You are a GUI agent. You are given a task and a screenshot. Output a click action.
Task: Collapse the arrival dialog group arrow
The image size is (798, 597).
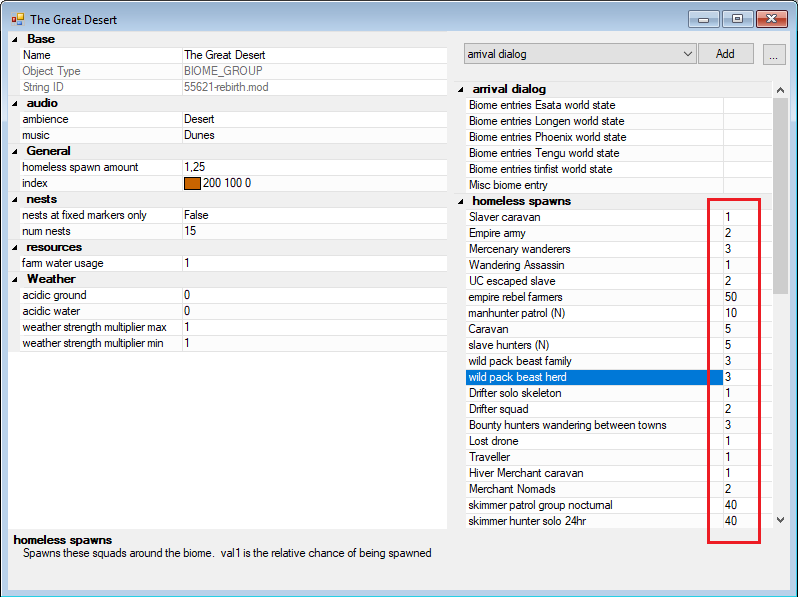461,90
